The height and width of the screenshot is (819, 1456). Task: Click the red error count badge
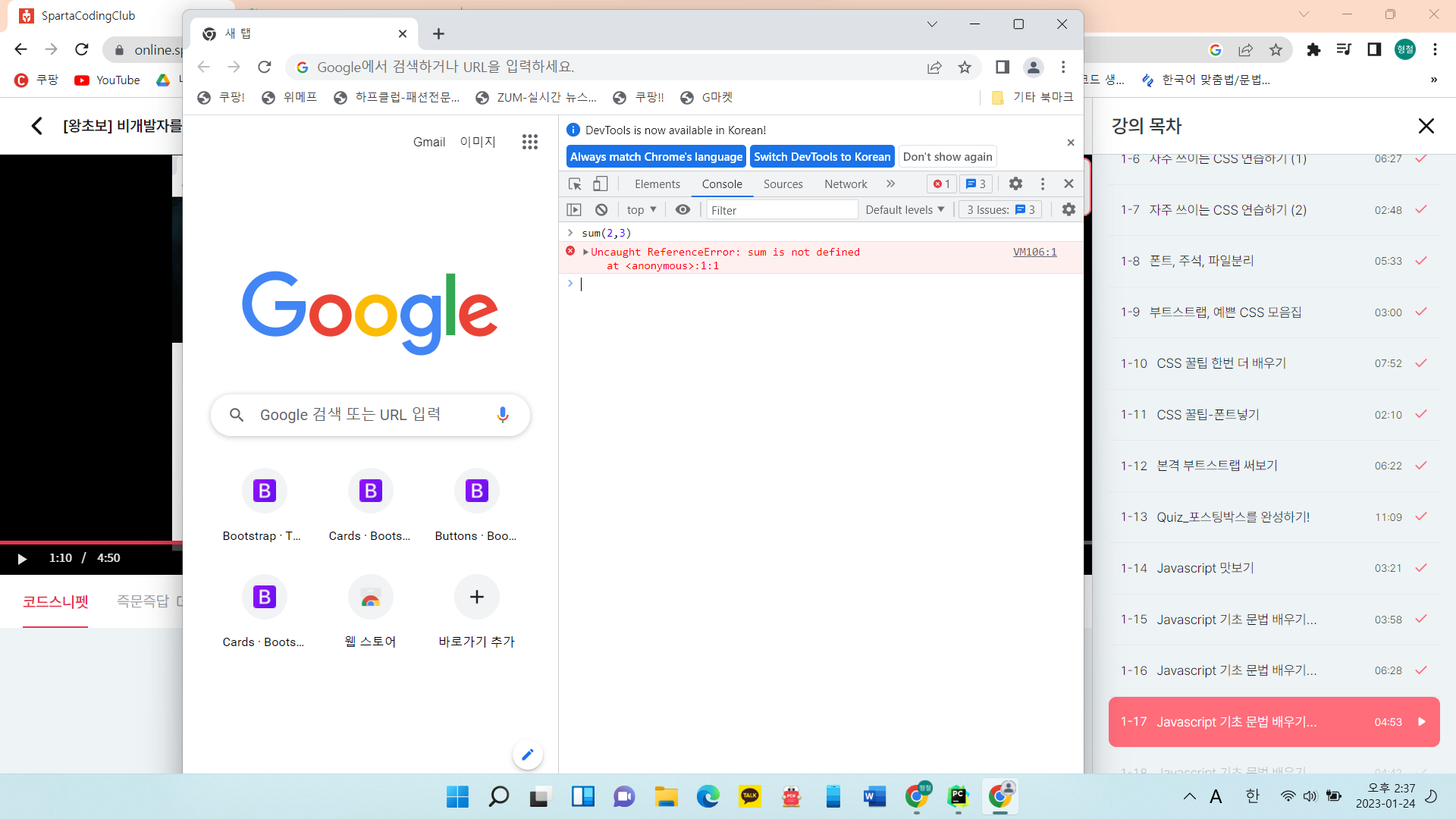[x=941, y=184]
